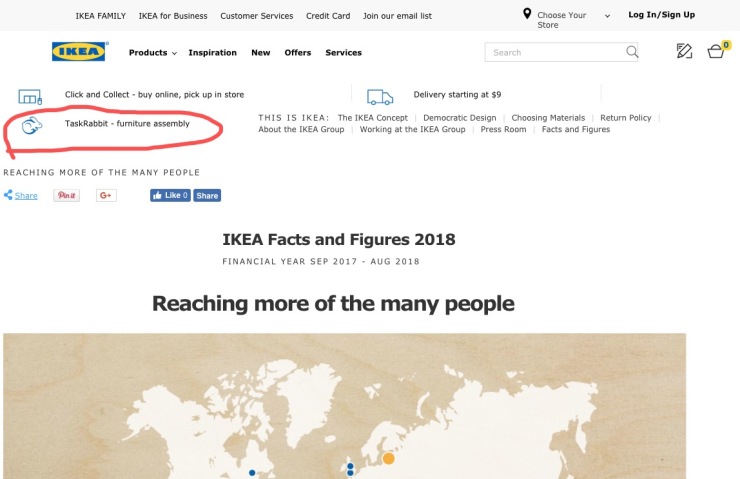Viewport: 740px width, 479px height.
Task: Click the Click and Collect store icon
Action: pyautogui.click(x=30, y=97)
